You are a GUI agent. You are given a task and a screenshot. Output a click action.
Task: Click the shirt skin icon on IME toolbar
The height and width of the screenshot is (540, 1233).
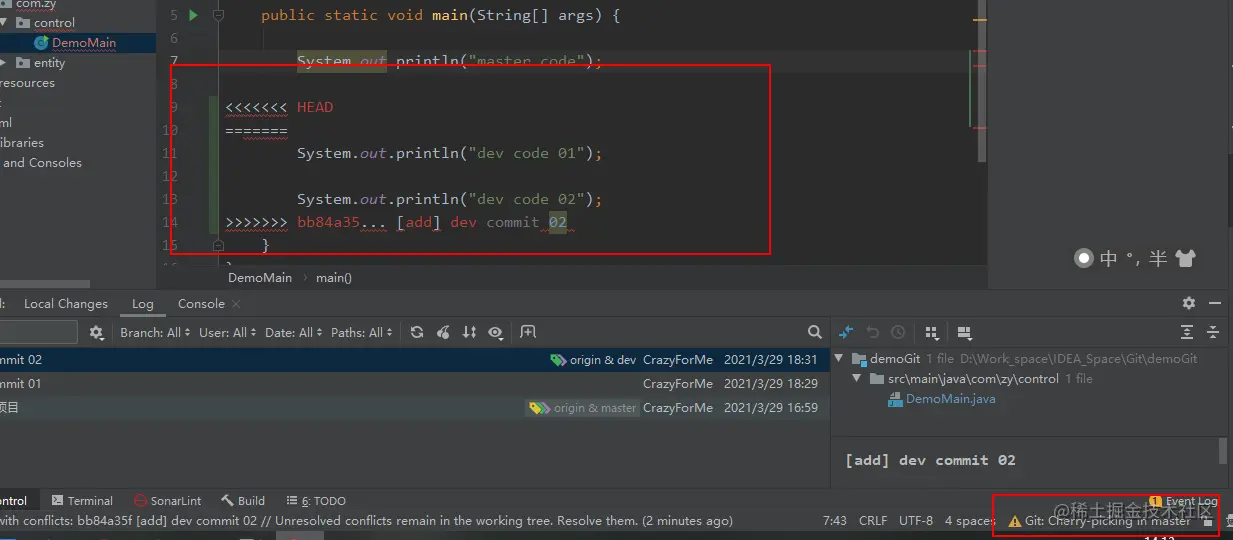tap(1185, 258)
